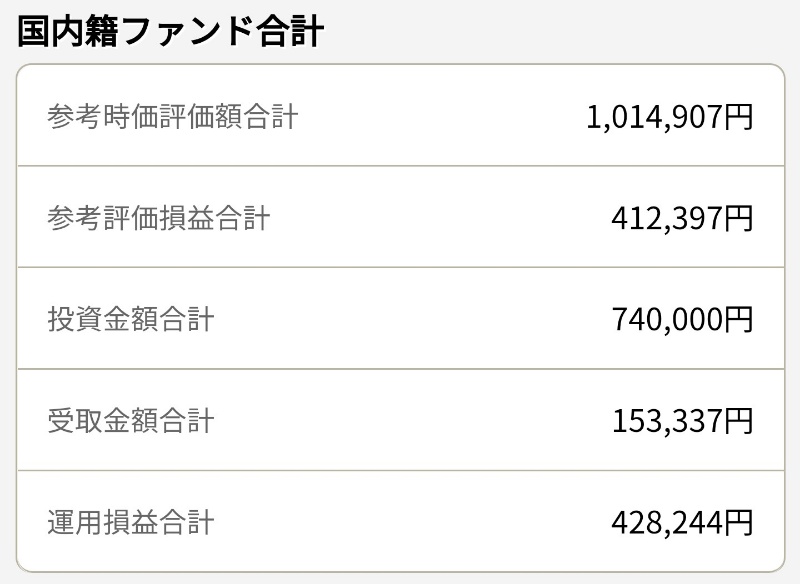Screen dimensions: 800x584
Task: Click the 153,337円 amount
Action: tap(683, 421)
